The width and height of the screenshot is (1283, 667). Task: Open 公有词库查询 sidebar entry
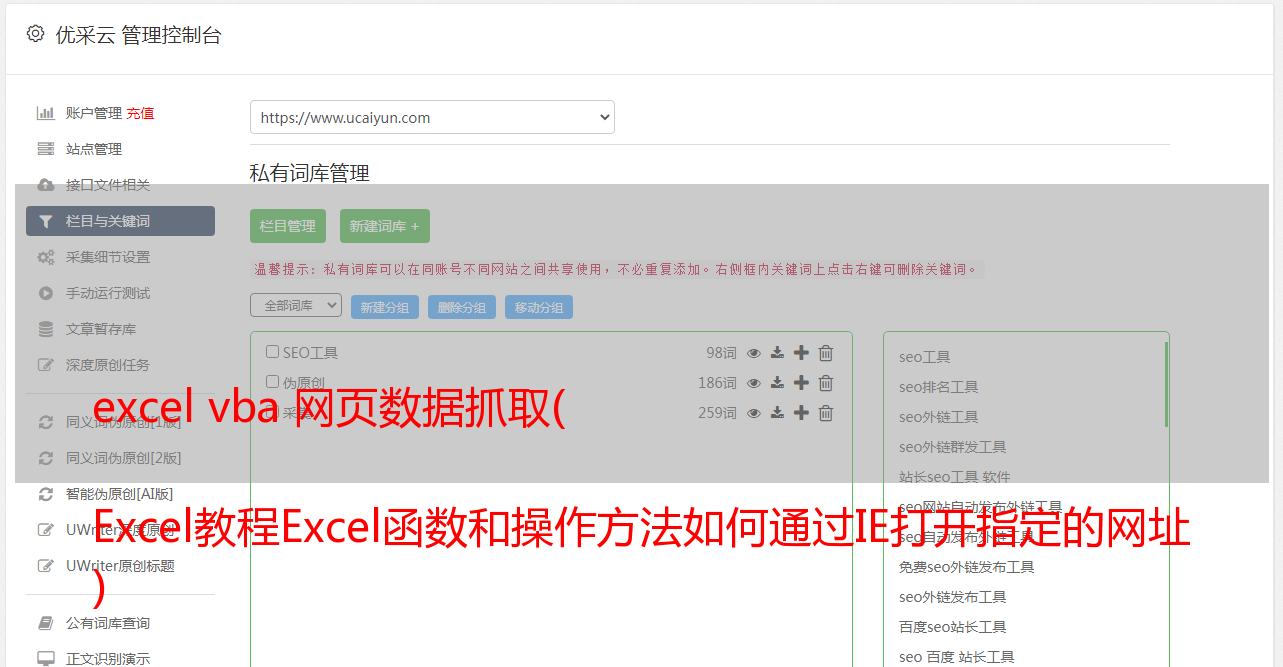pyautogui.click(x=108, y=623)
